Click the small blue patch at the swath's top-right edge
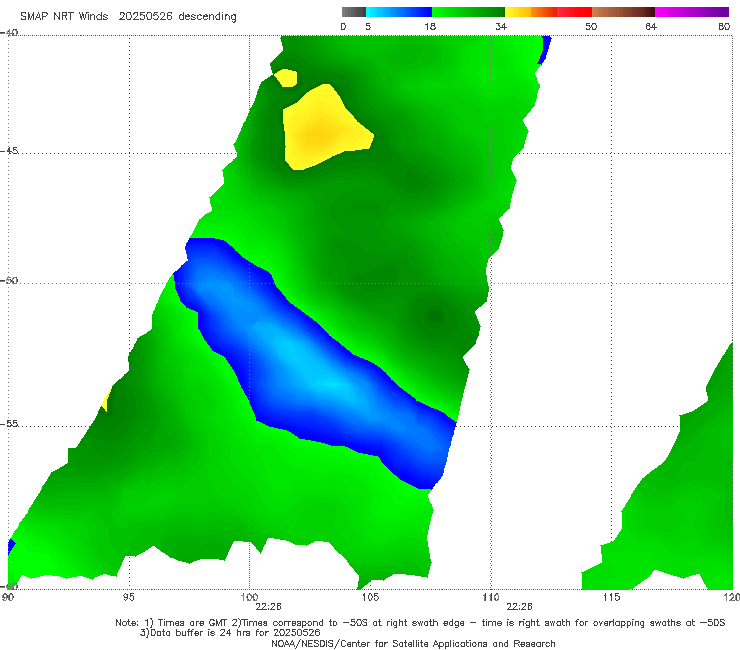 545,50
